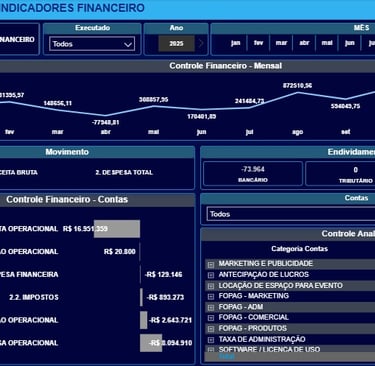The height and width of the screenshot is (366, 375).
Task: Click the 2.2. IMPOSTOS label
Action: pos(34,297)
